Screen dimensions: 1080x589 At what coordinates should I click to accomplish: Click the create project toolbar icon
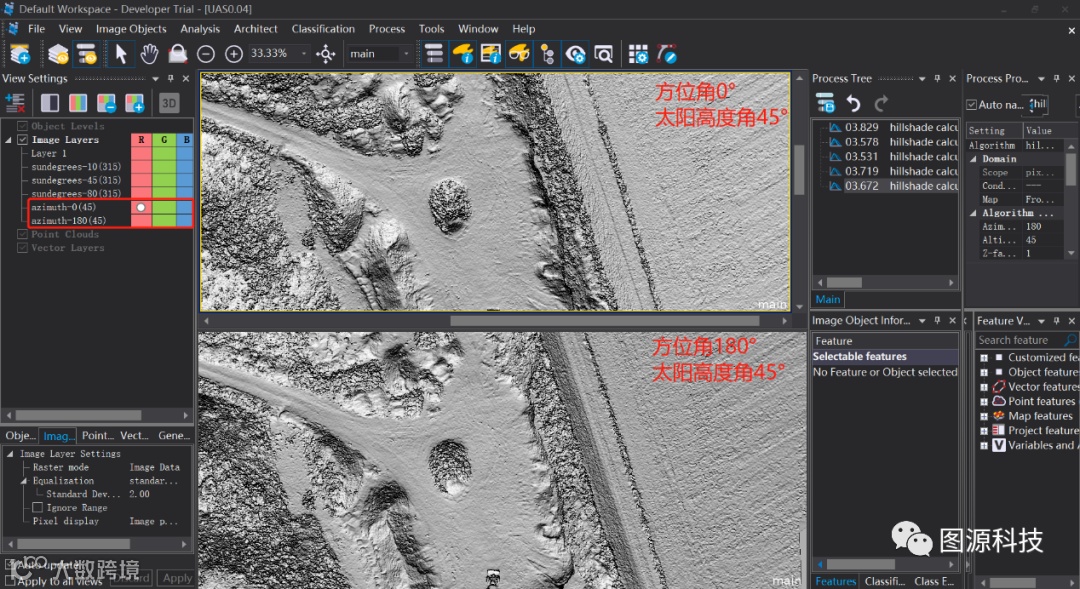point(20,54)
